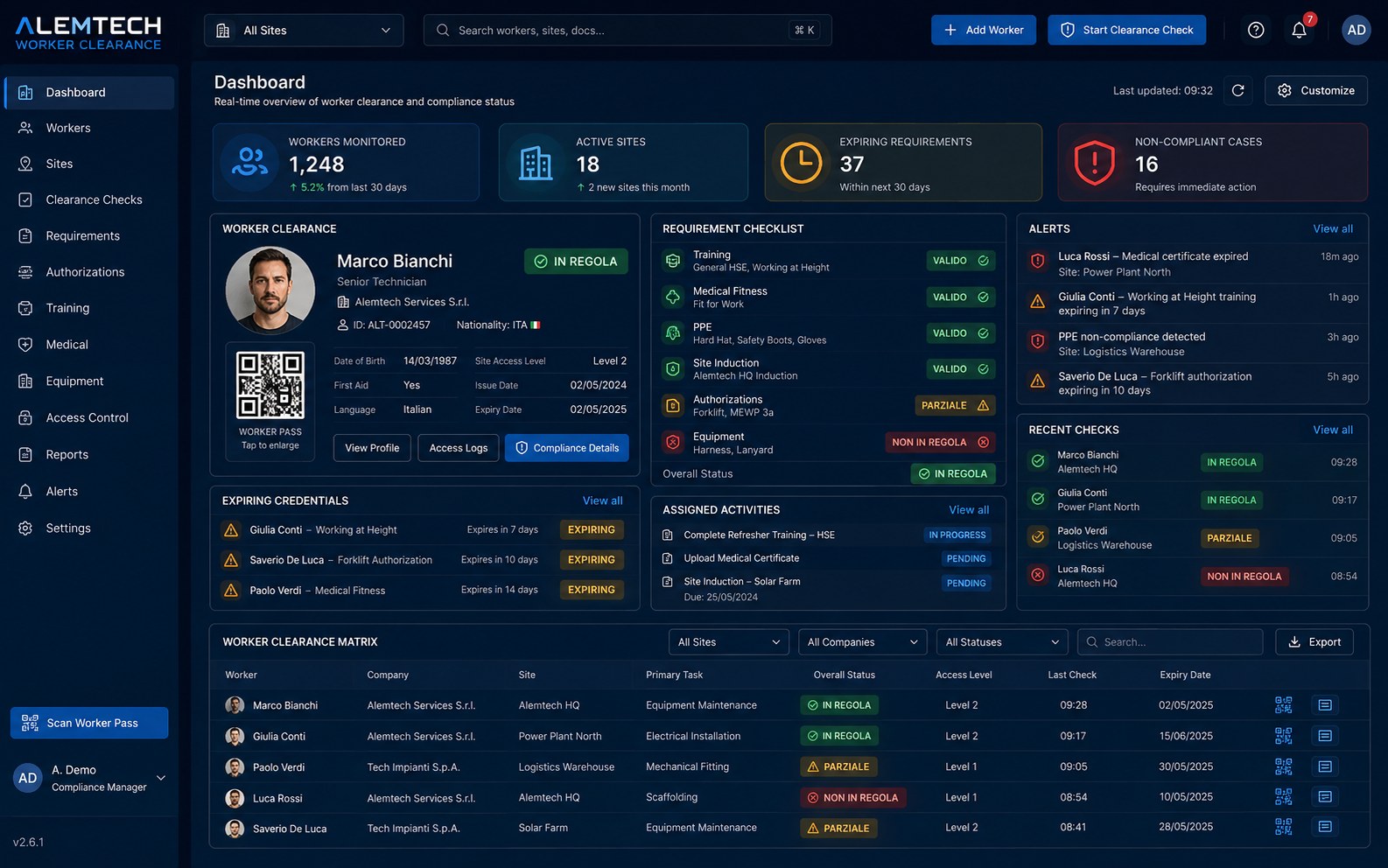View all assigned activities
The height and width of the screenshot is (868, 1388).
point(969,510)
